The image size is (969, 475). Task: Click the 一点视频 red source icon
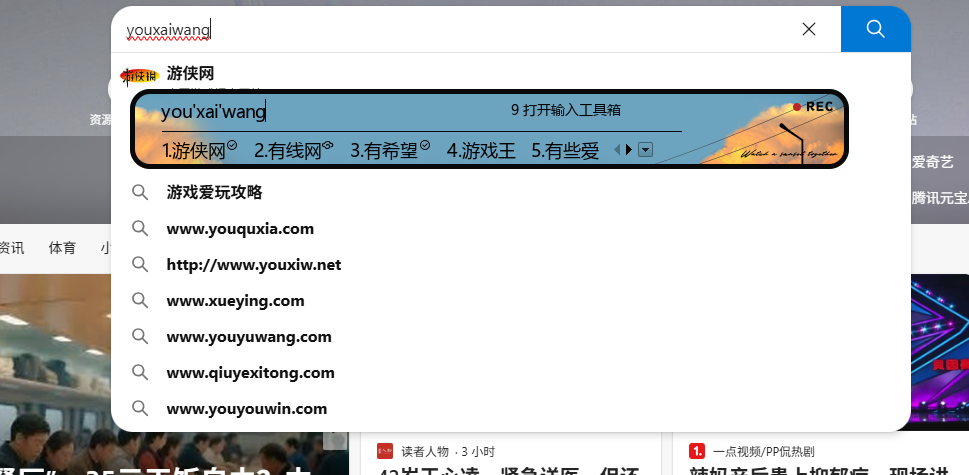tap(697, 451)
